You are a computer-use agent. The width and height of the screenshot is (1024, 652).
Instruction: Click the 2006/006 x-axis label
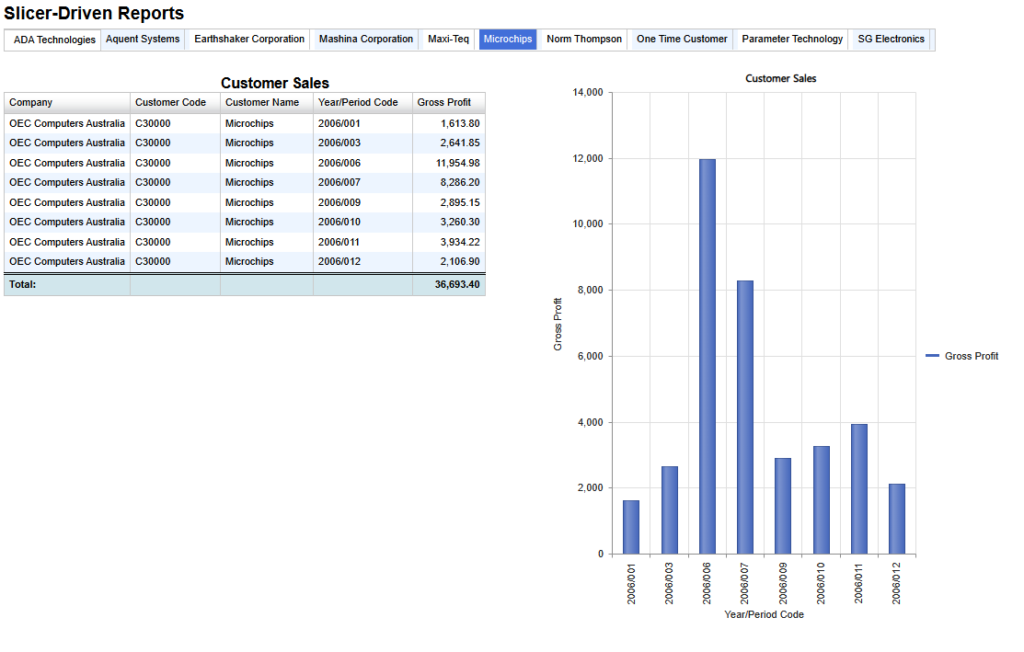pyautogui.click(x=707, y=583)
